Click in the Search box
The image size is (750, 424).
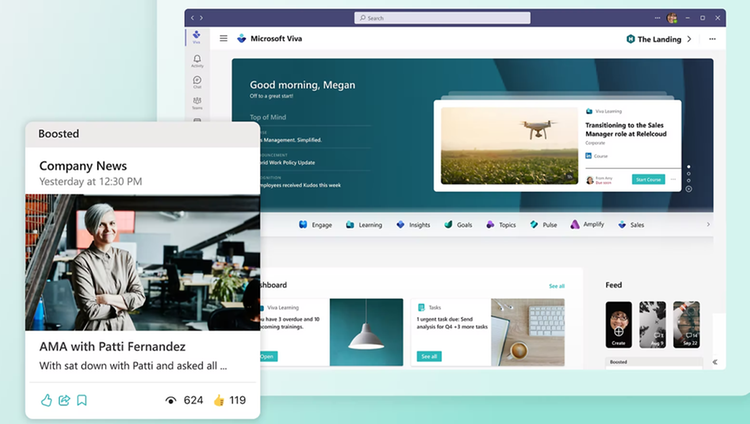(x=442, y=18)
